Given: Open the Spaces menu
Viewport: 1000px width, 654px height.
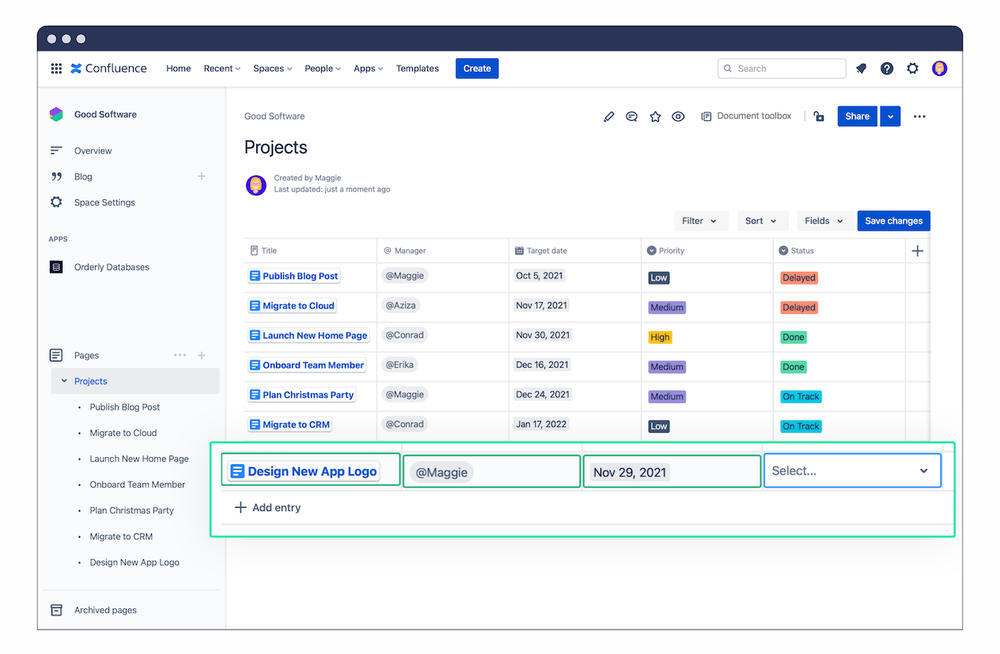Looking at the screenshot, I should click(272, 68).
